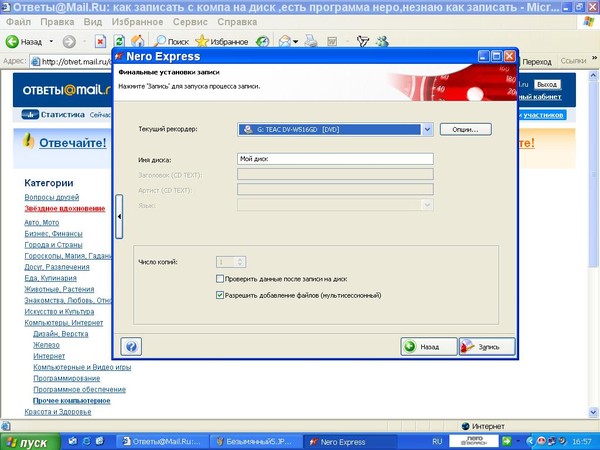Open the Избранное favorites star button

coord(222,41)
